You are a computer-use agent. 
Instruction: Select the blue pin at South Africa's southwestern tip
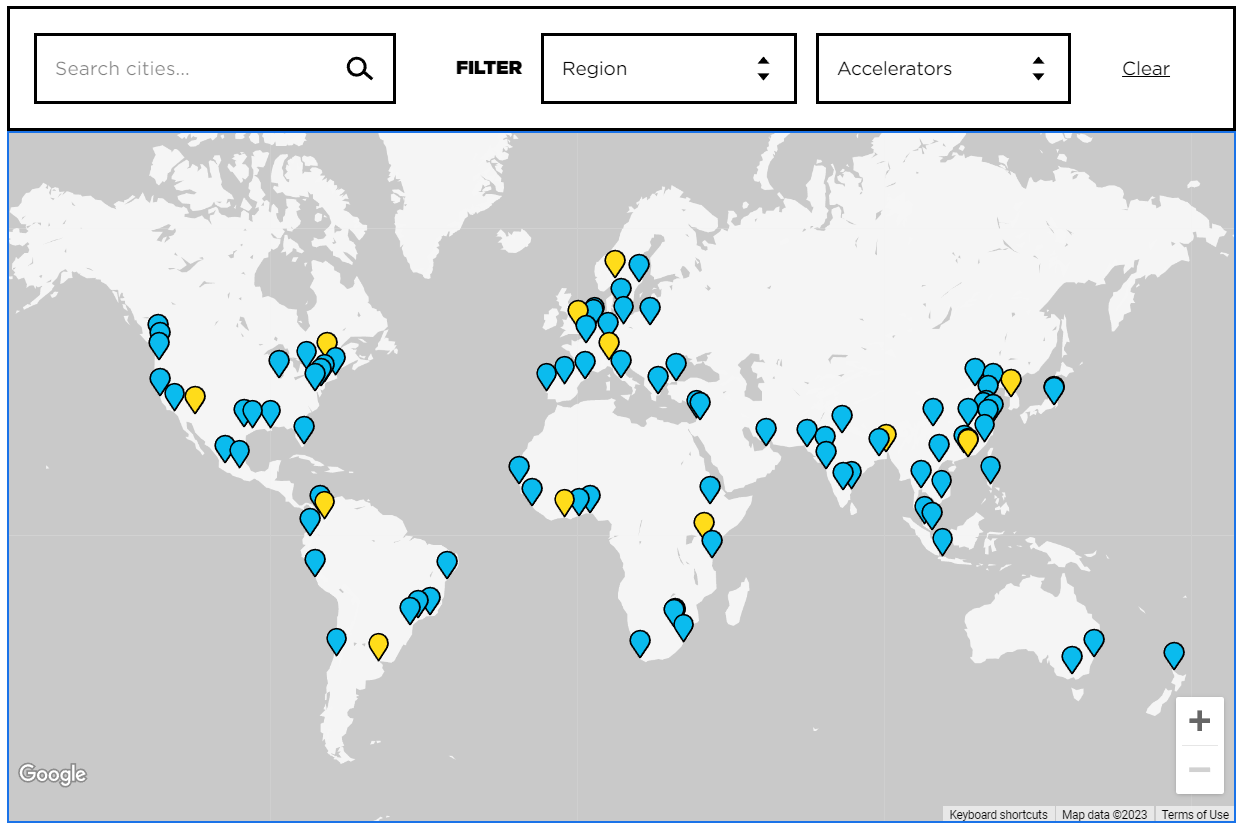(640, 642)
